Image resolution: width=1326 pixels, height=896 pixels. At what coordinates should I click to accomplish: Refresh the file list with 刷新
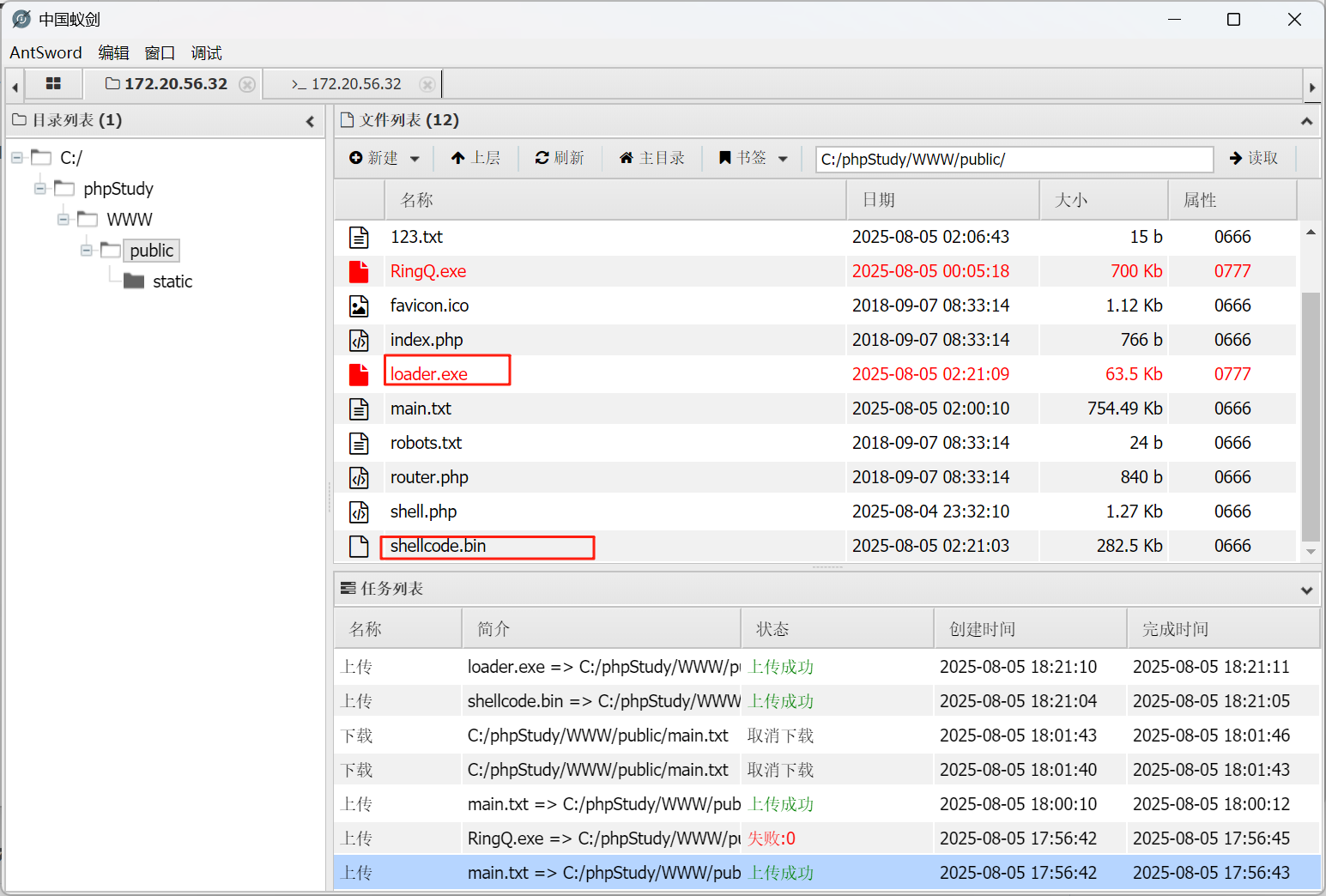(x=560, y=158)
